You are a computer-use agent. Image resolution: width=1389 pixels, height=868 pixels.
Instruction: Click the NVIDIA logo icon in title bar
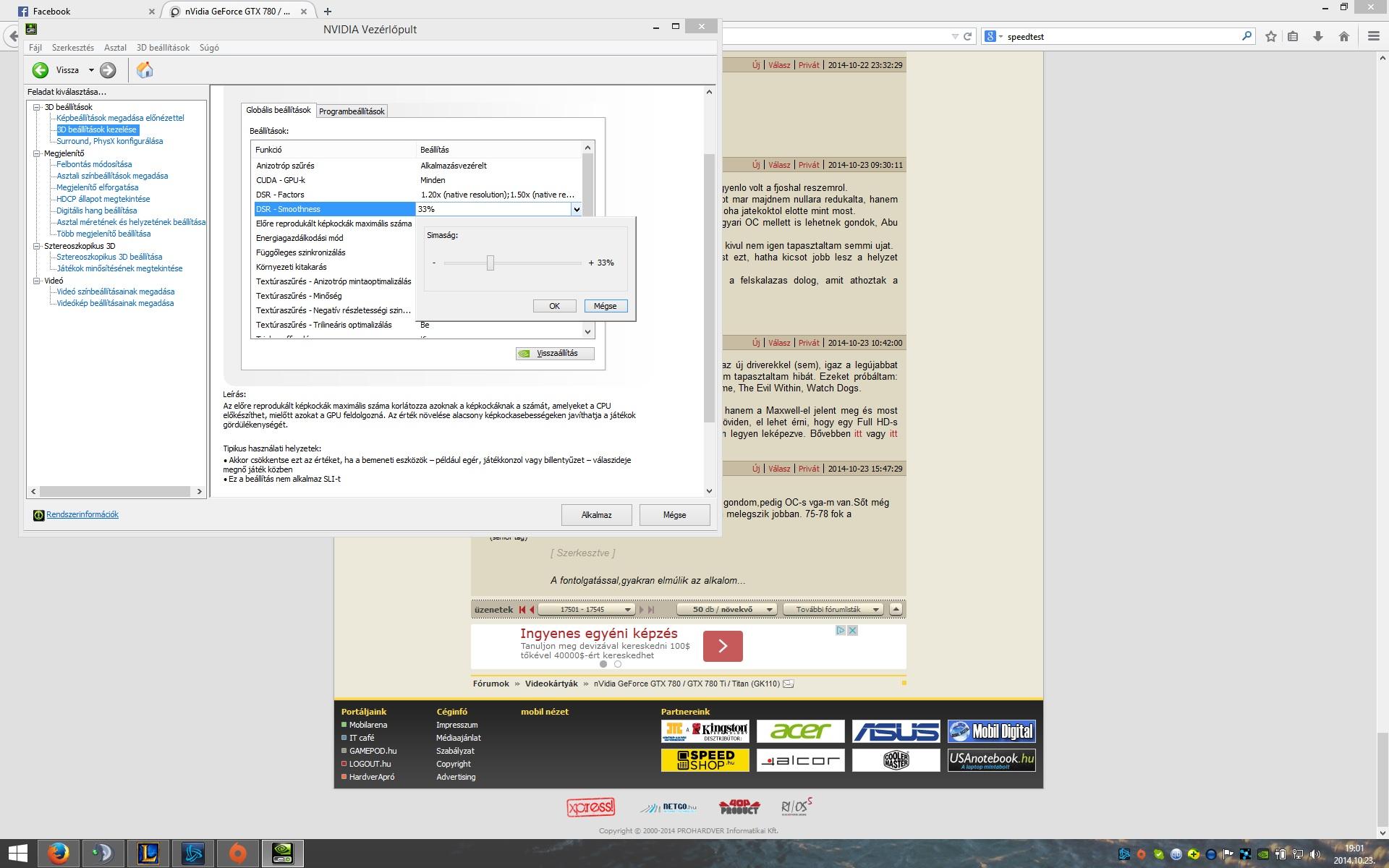point(31,29)
